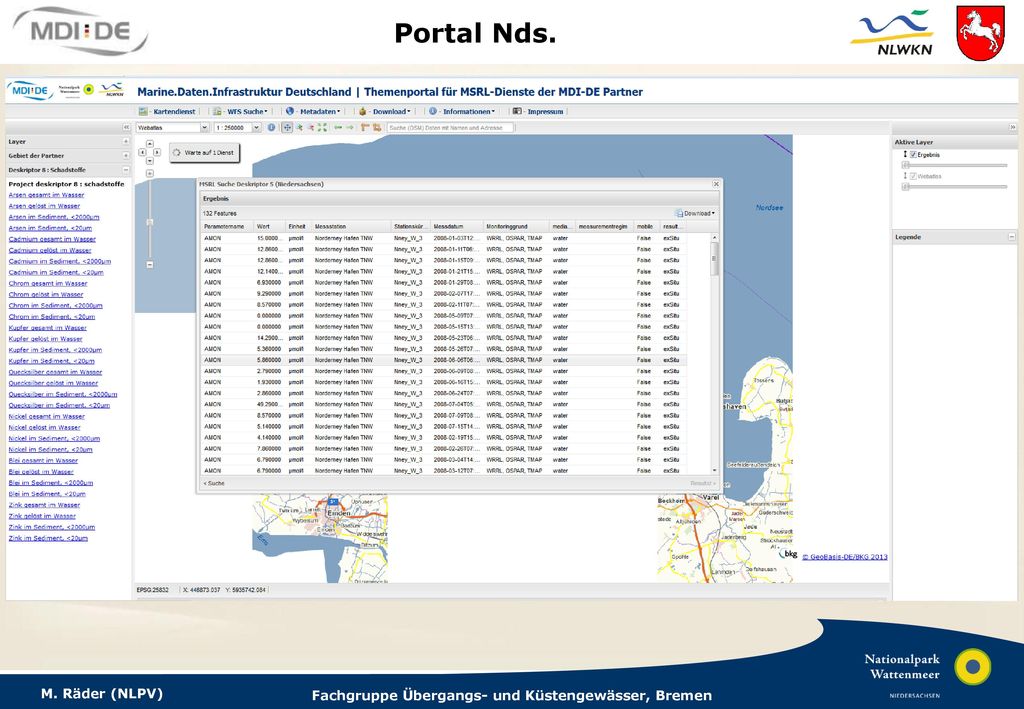Click the GeoBasis-DE/BKG 2013 copyright link

tap(845, 557)
